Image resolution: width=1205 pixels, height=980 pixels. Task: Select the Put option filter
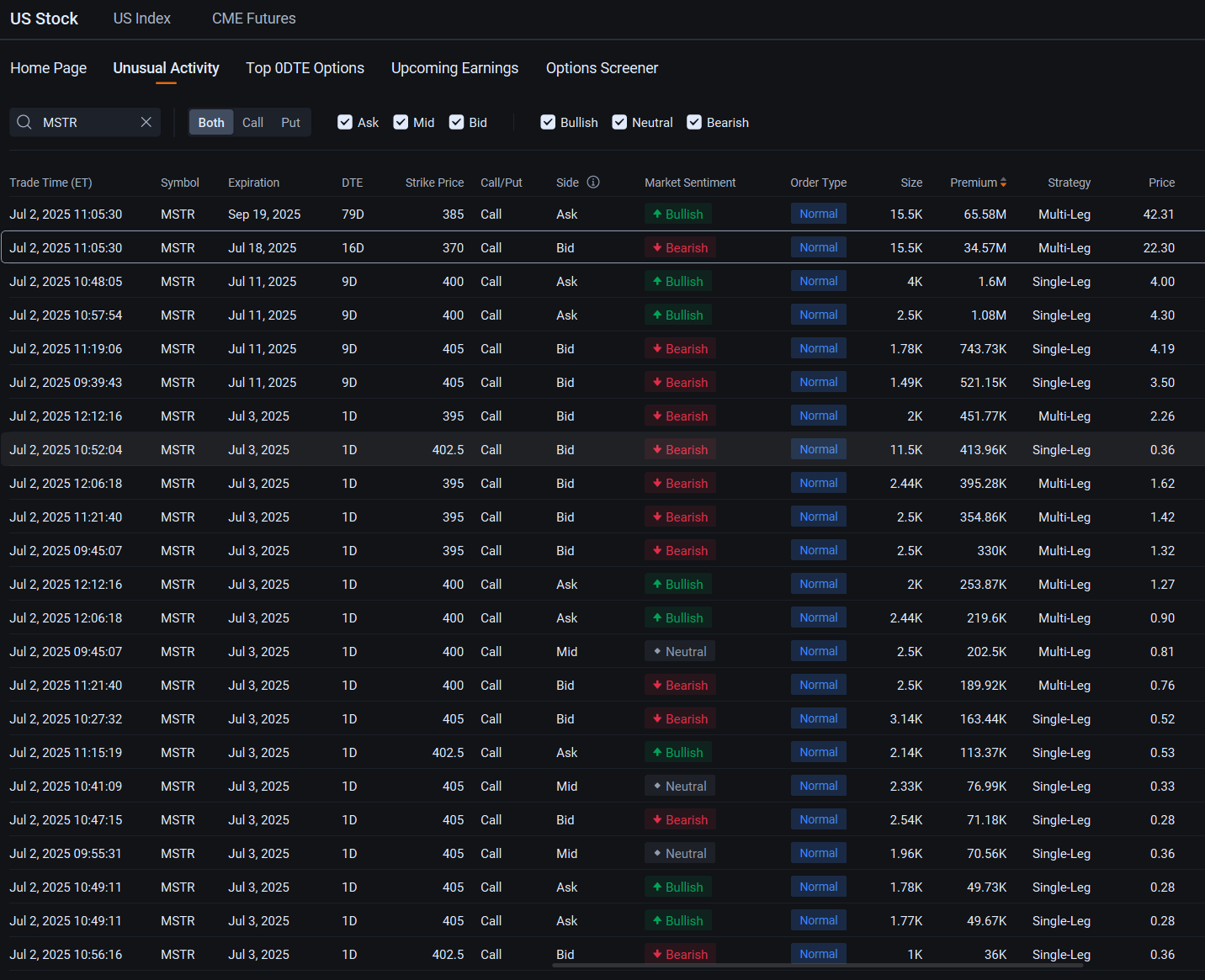click(x=290, y=122)
